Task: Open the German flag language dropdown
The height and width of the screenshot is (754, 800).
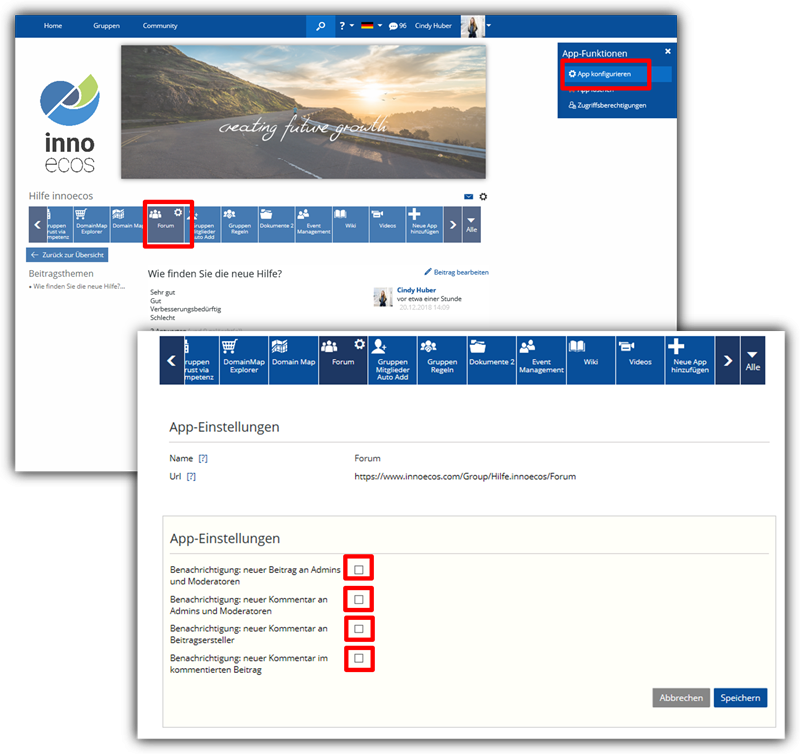Action: [371, 26]
